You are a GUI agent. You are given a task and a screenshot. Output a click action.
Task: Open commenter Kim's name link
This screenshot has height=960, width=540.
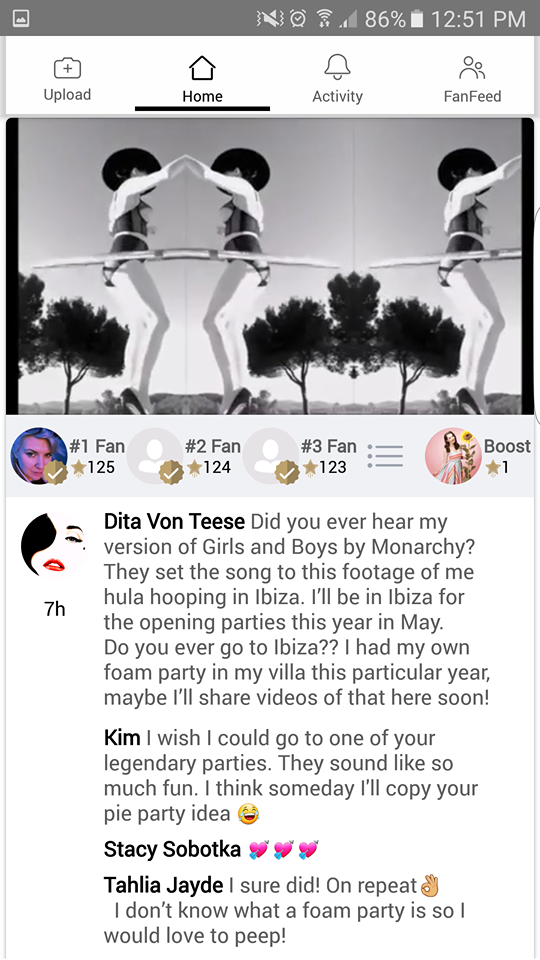[x=122, y=738]
